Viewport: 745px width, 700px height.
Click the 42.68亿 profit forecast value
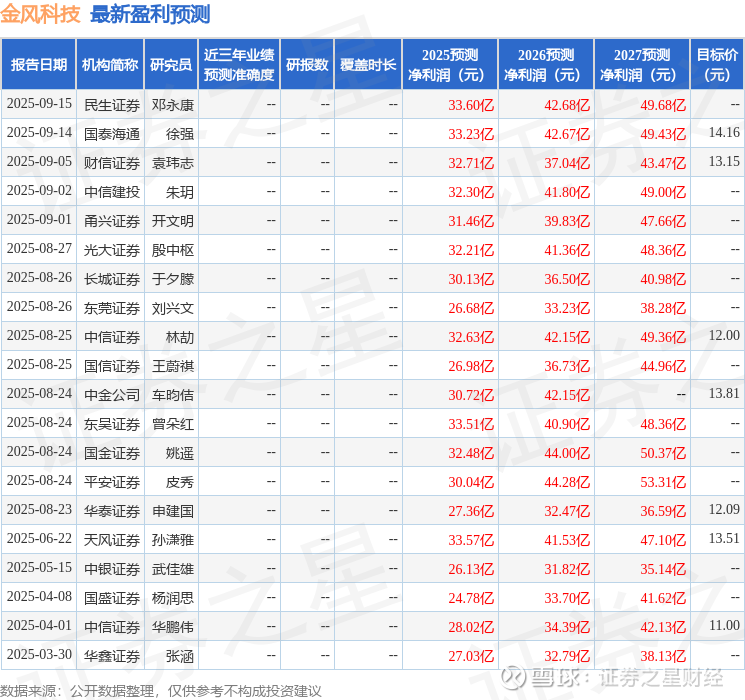point(567,105)
